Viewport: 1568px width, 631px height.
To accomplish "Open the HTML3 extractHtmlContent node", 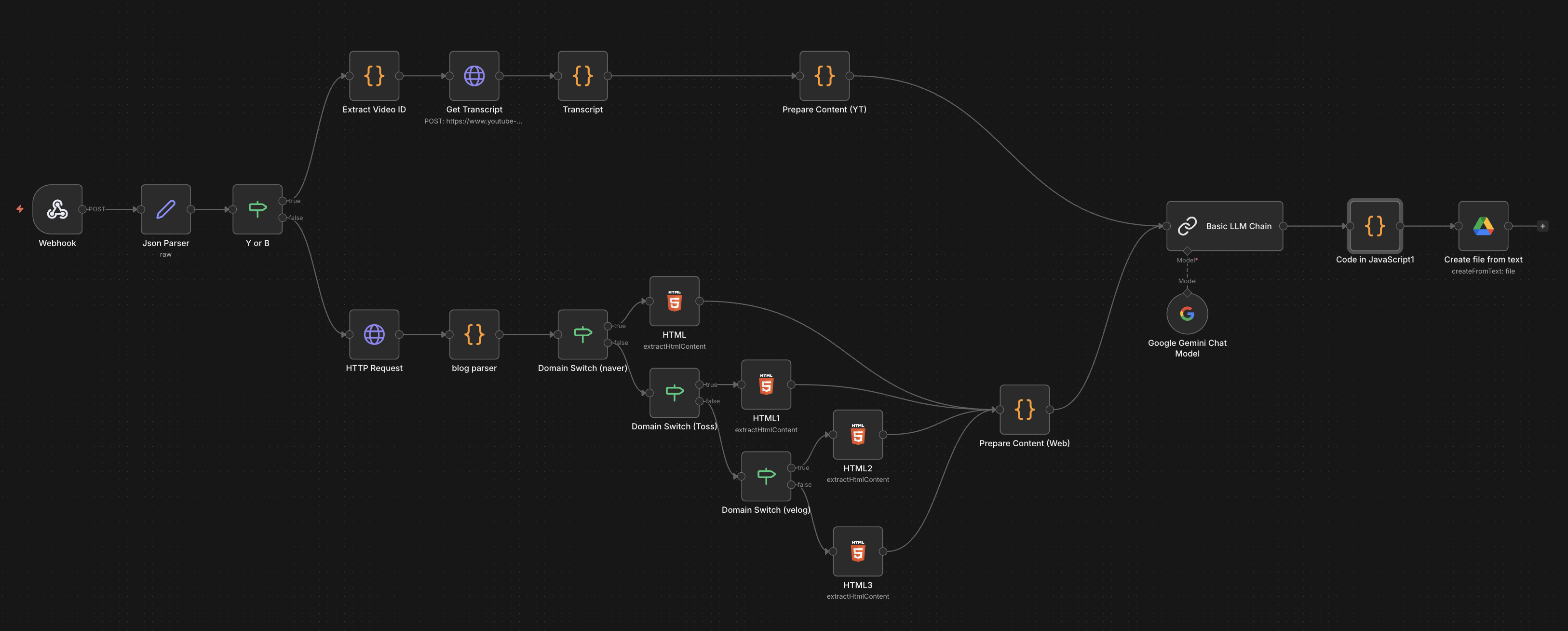I will 858,551.
